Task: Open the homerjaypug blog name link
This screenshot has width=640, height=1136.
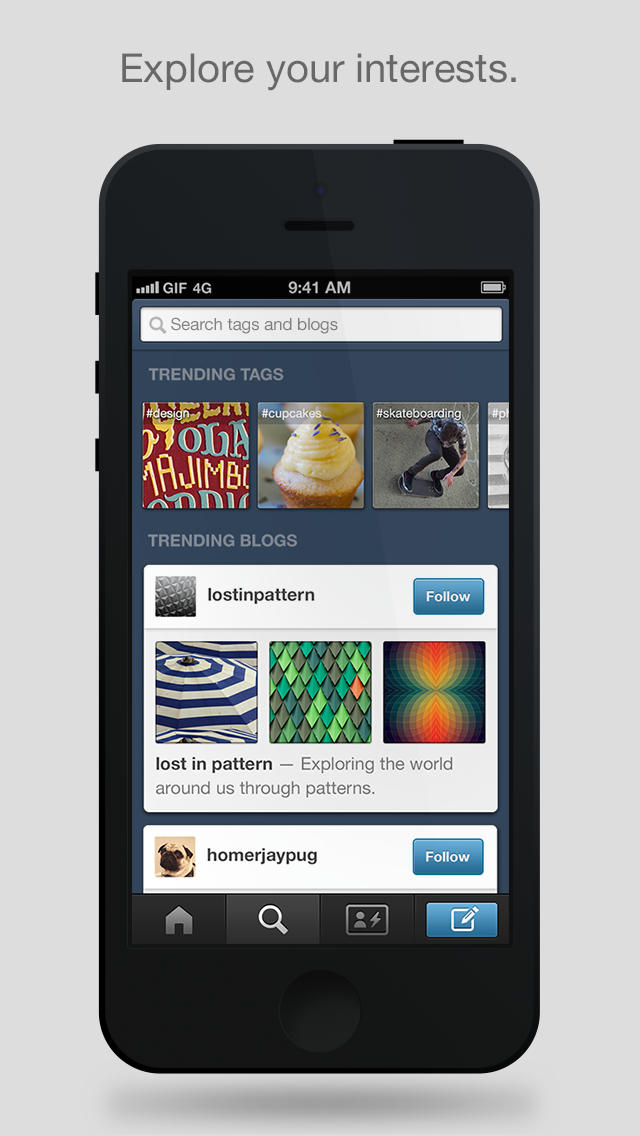Action: pos(262,856)
